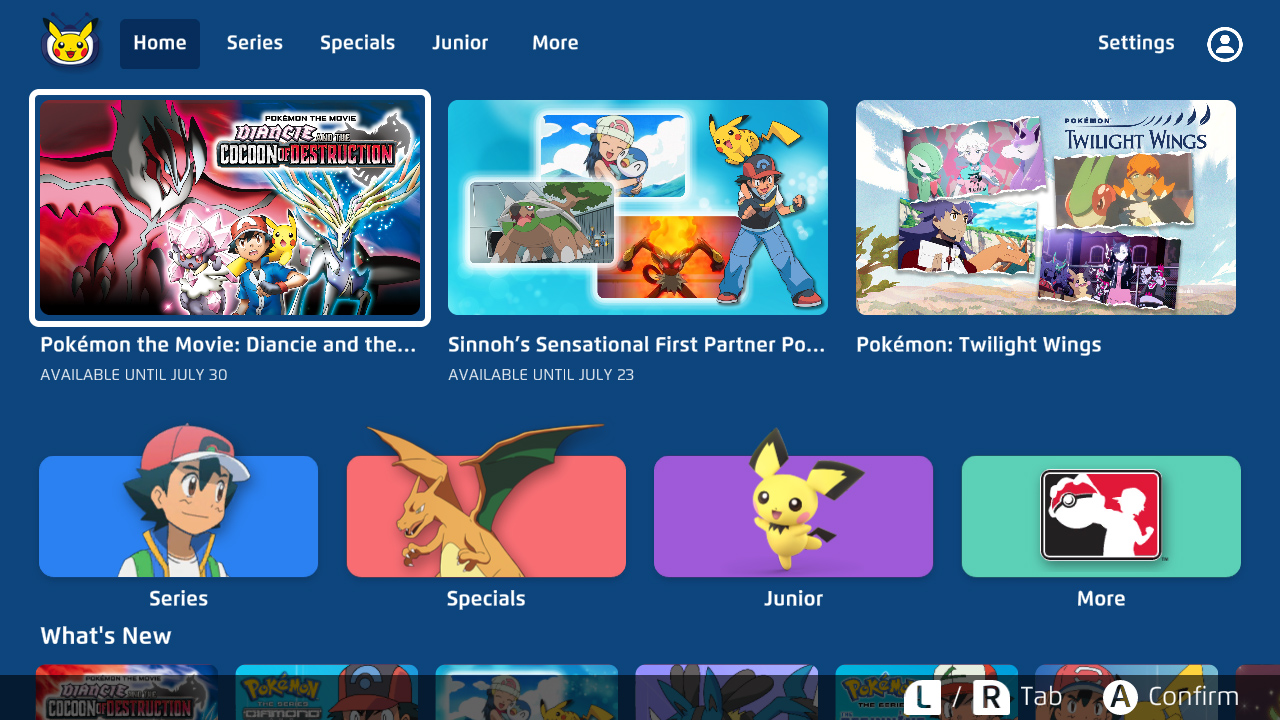Image resolution: width=1280 pixels, height=720 pixels.
Task: Open Sinnoh's Sensational First Partner featured banner
Action: pyautogui.click(x=638, y=208)
